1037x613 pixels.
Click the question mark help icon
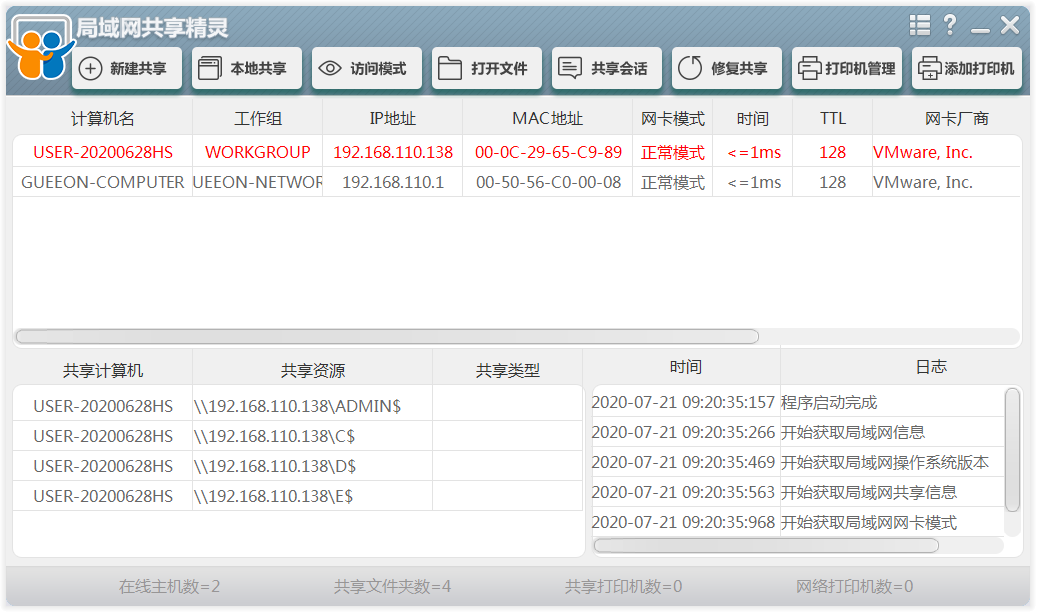click(x=949, y=25)
